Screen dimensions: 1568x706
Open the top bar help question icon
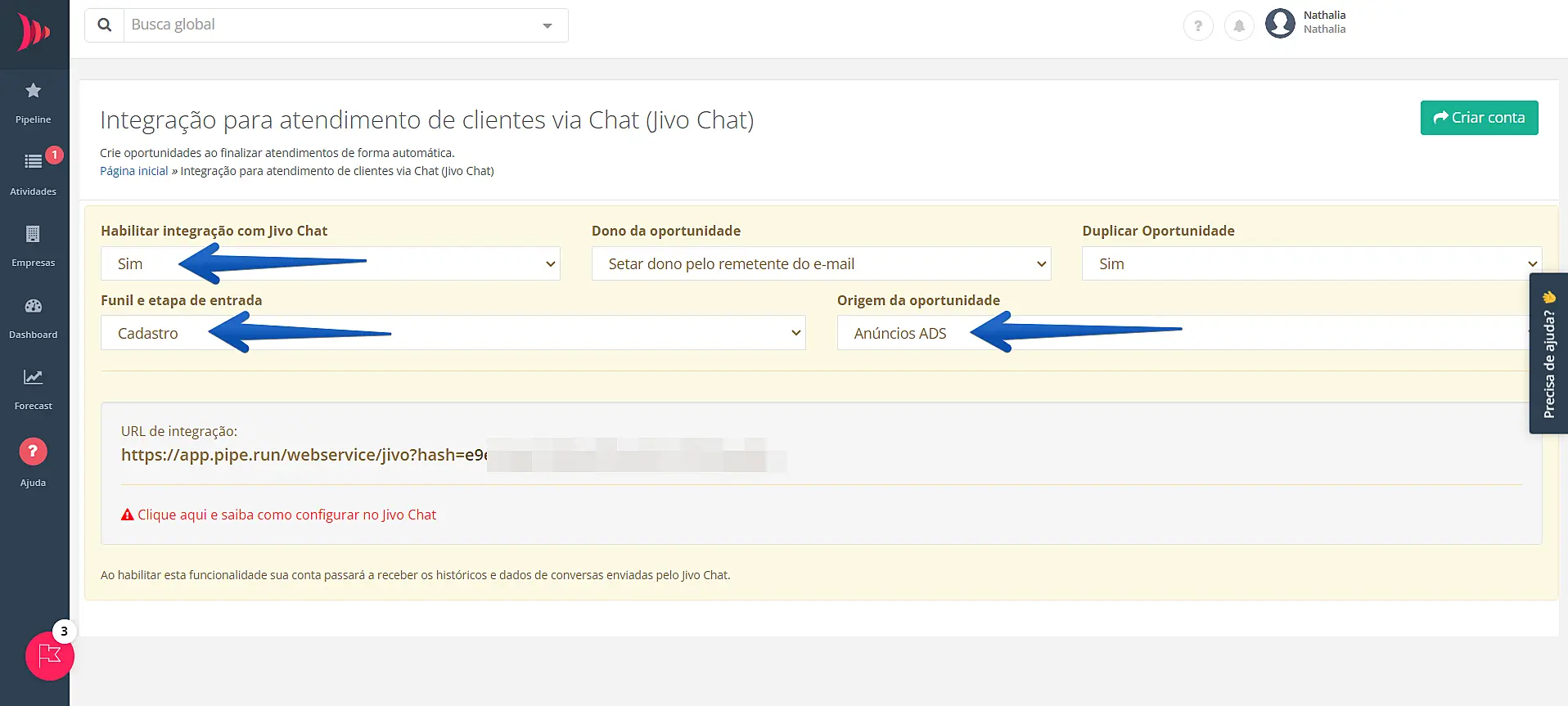pyautogui.click(x=1198, y=26)
